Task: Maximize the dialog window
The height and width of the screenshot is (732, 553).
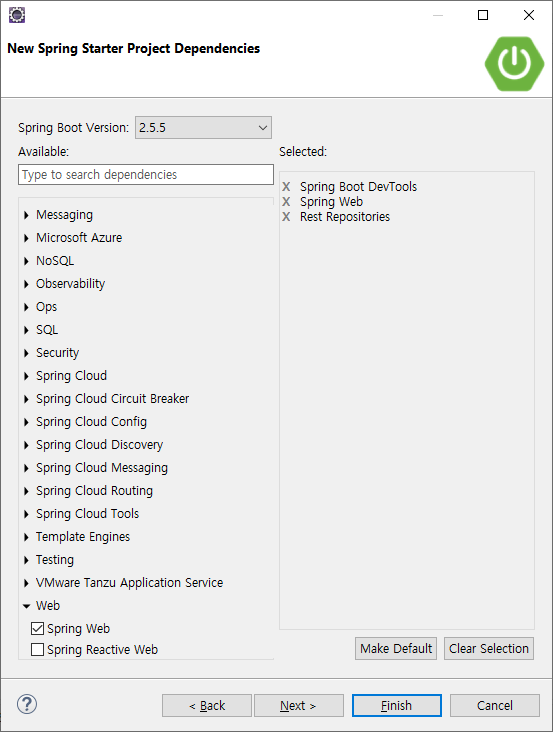Action: pos(483,15)
